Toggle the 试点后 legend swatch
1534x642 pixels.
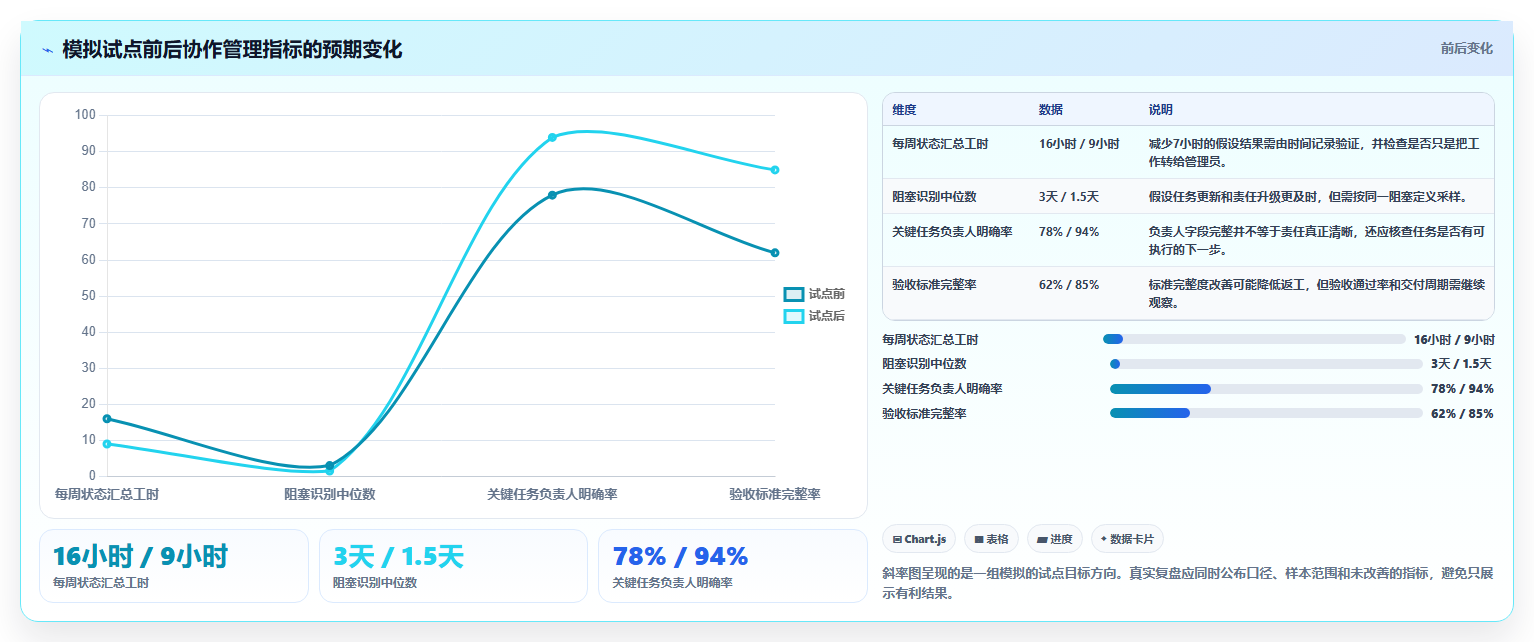(x=794, y=316)
